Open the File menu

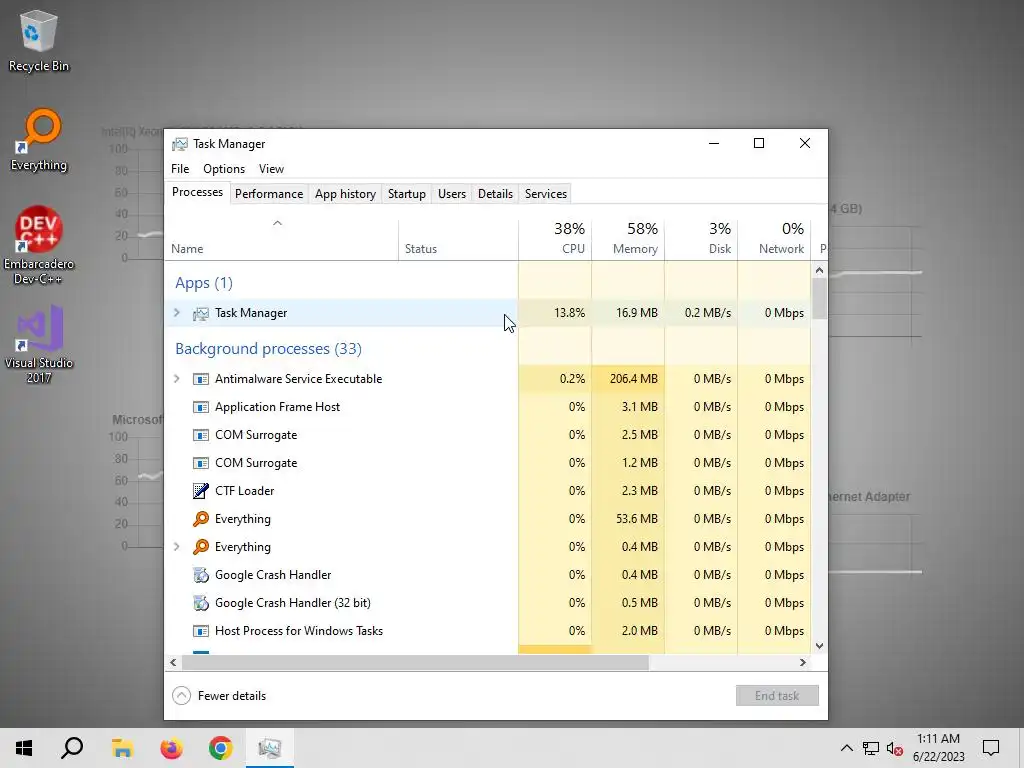[x=180, y=169]
